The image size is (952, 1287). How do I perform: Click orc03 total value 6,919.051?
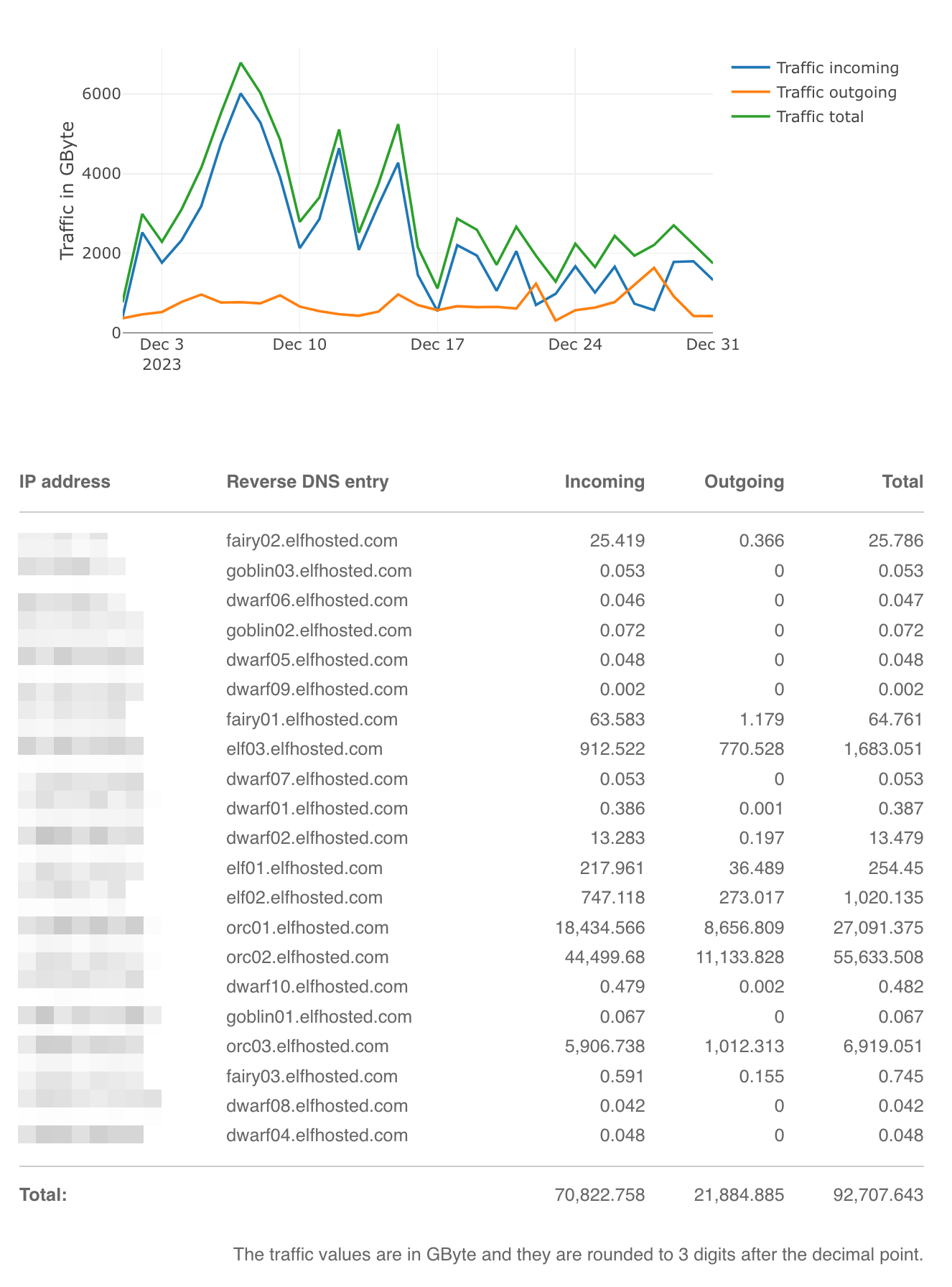(x=884, y=1046)
